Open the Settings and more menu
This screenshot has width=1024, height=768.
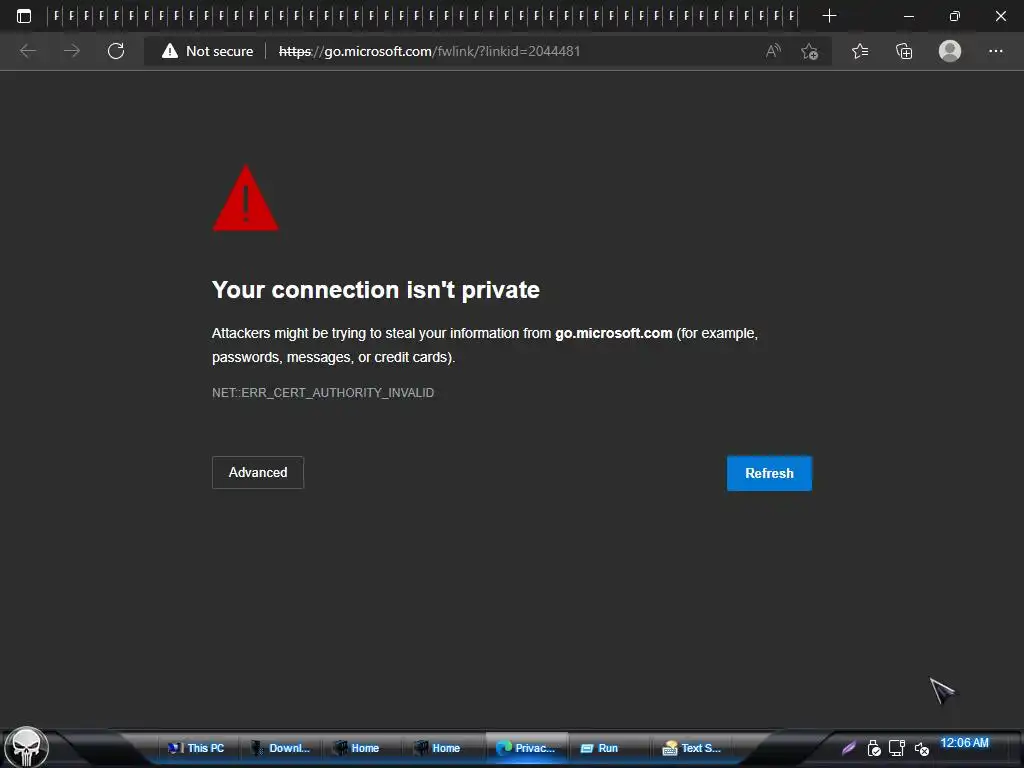[x=995, y=51]
